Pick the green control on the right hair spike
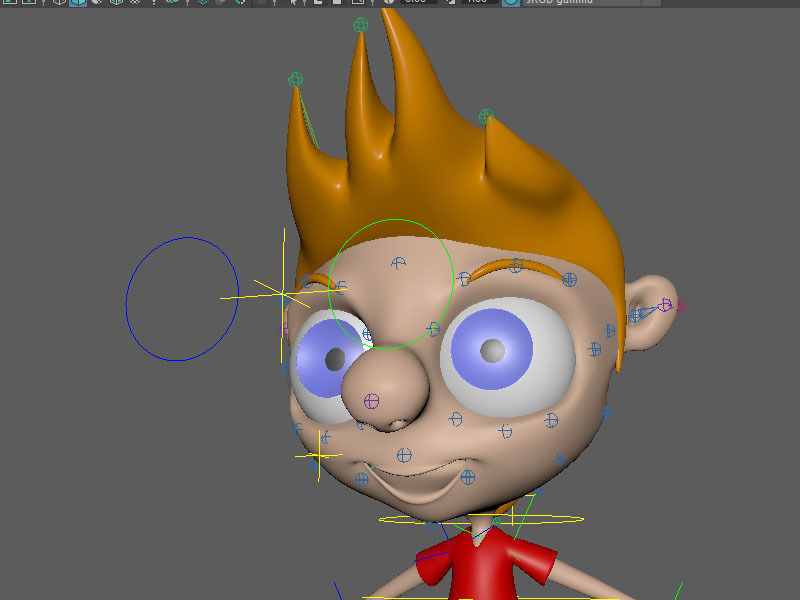The image size is (800, 600). click(x=486, y=116)
